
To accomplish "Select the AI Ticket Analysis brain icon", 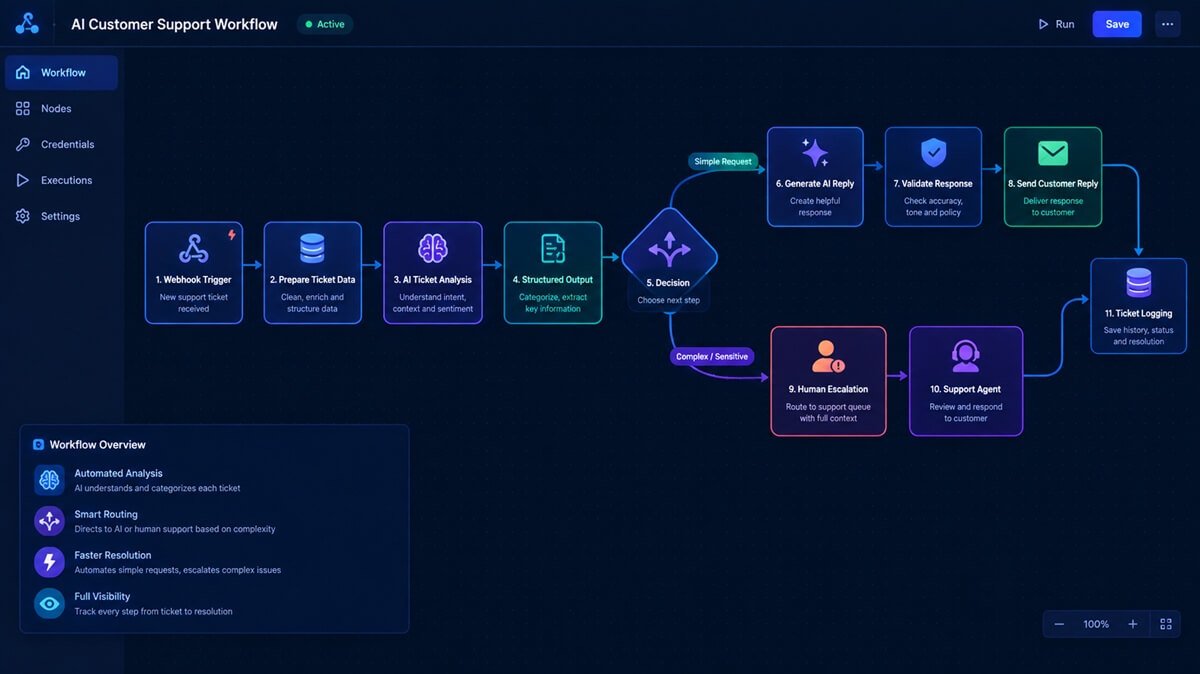I will coord(433,248).
